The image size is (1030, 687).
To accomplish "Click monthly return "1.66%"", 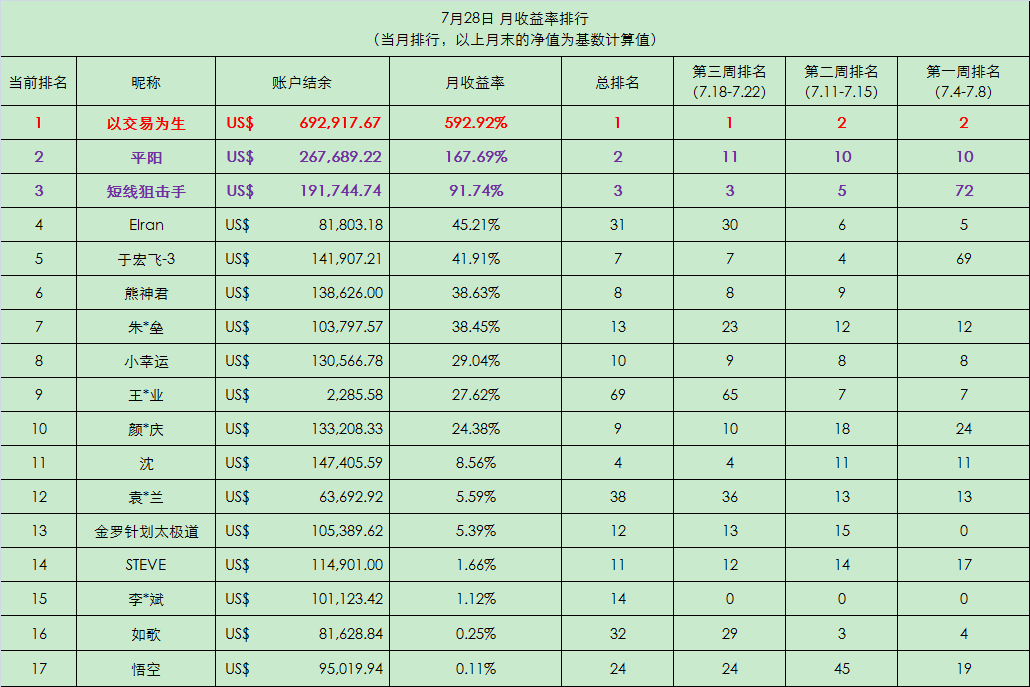I will pyautogui.click(x=476, y=565).
